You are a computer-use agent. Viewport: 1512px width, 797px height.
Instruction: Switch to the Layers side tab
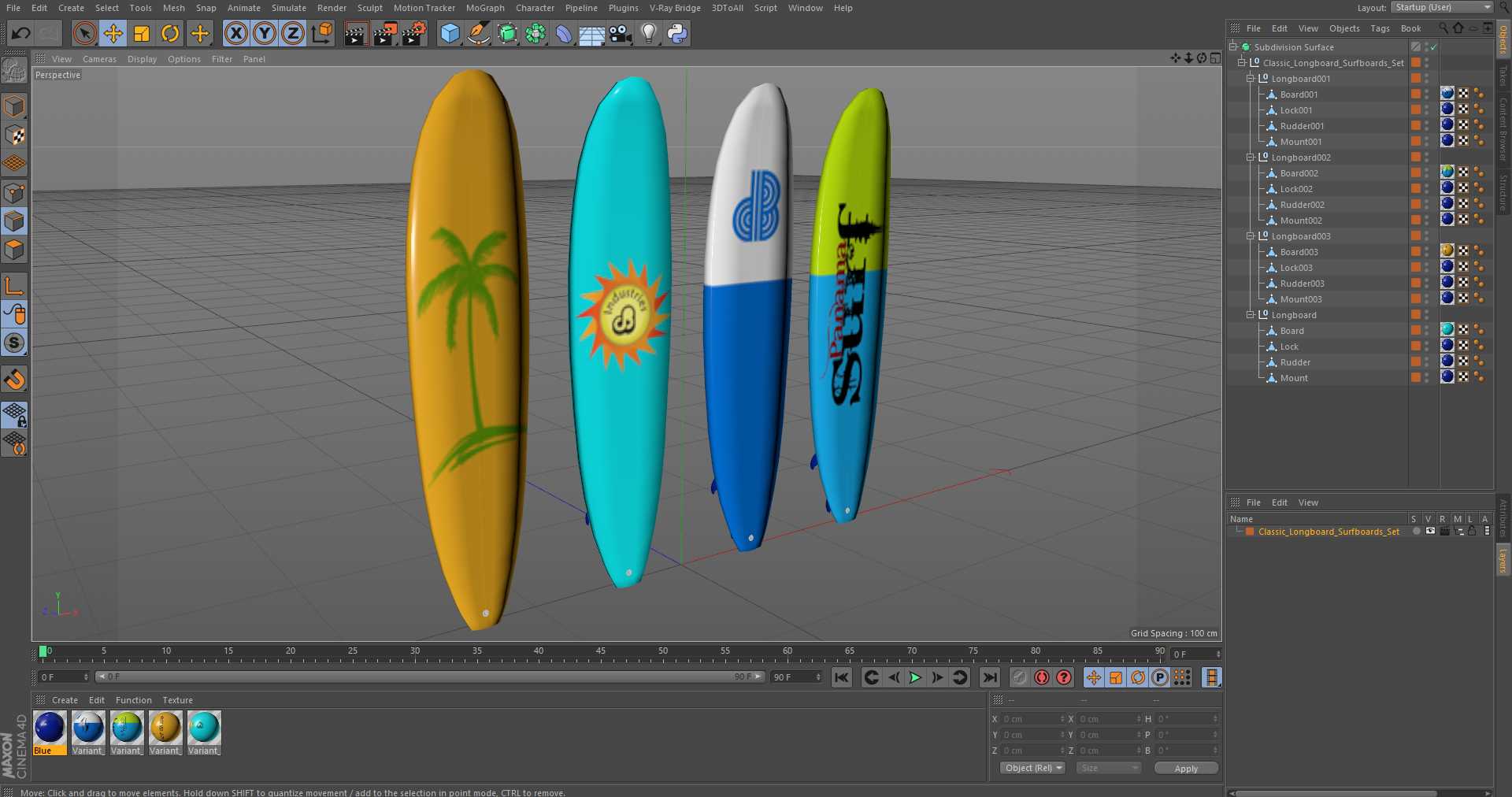click(1503, 561)
